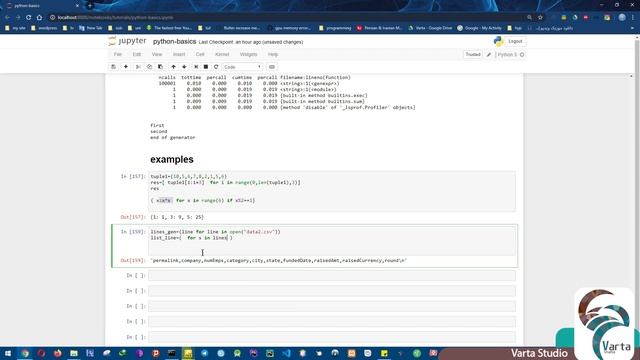Select the first empty code cell

click(332, 276)
